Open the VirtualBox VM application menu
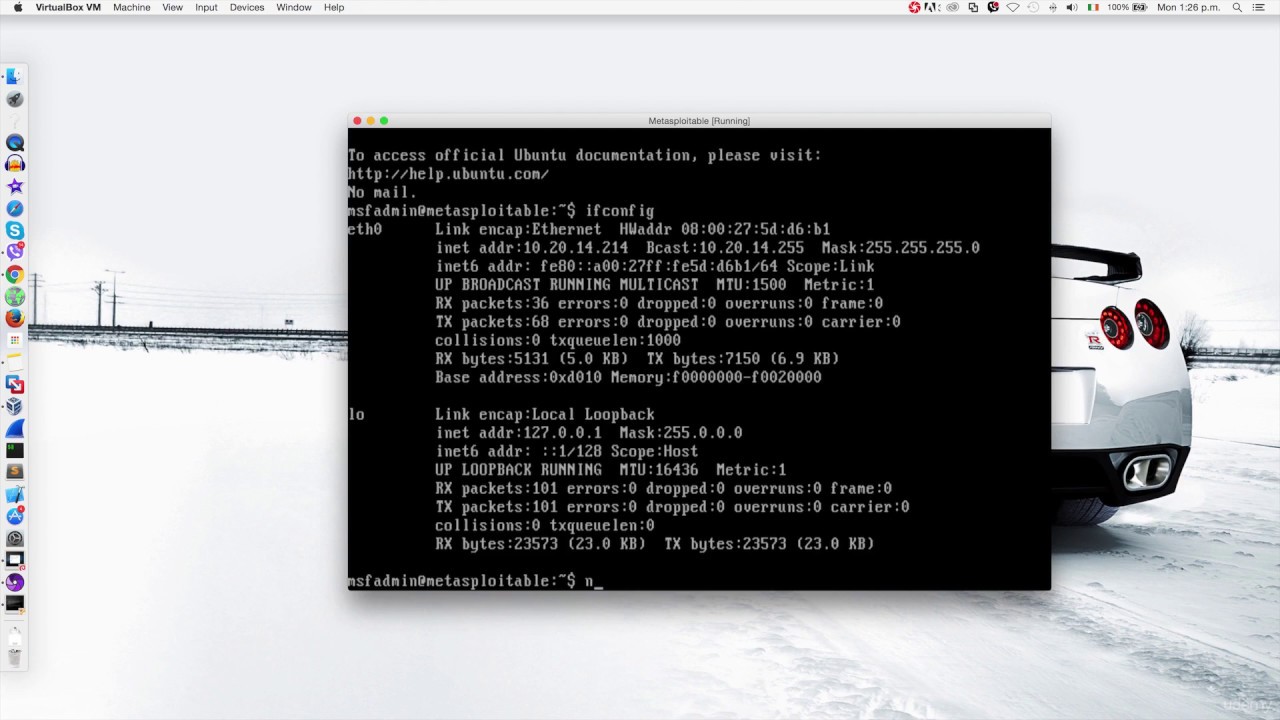 [68, 7]
